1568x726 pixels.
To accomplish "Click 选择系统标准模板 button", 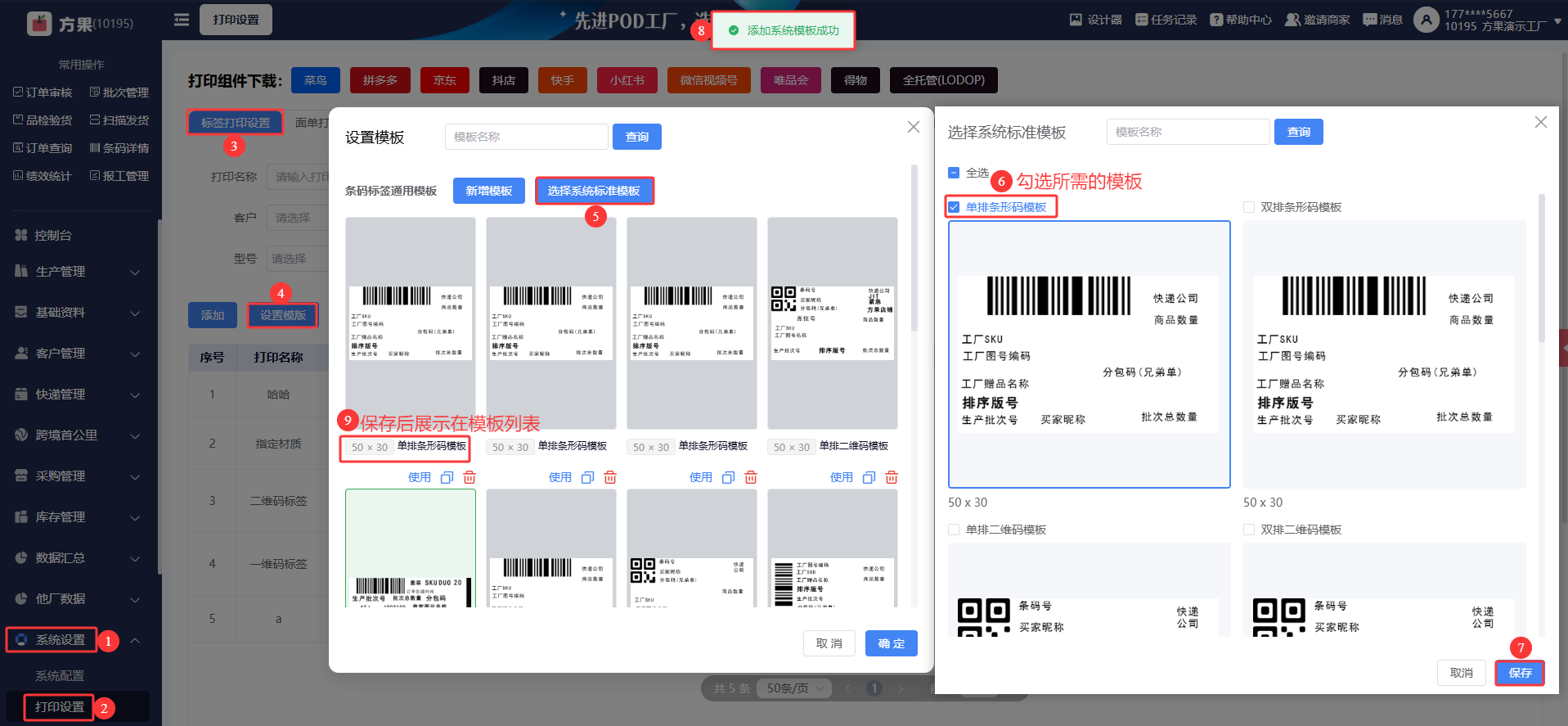I will pyautogui.click(x=594, y=191).
